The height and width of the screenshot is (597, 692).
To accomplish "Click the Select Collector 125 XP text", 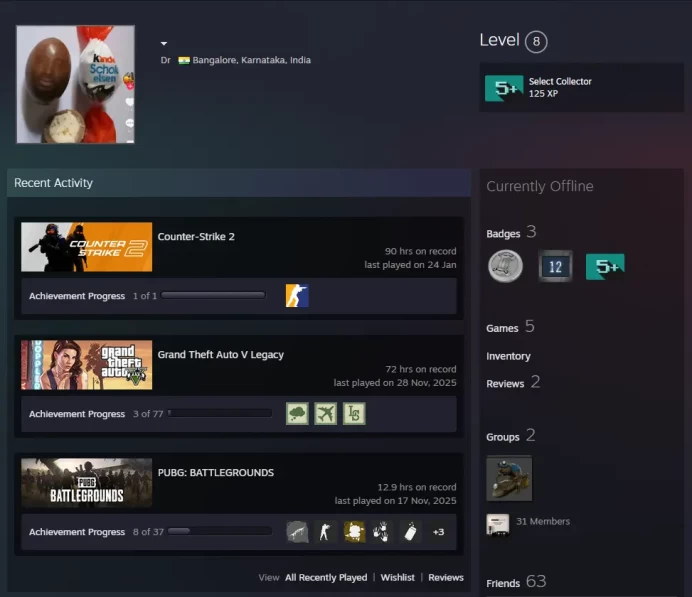I will [560, 87].
